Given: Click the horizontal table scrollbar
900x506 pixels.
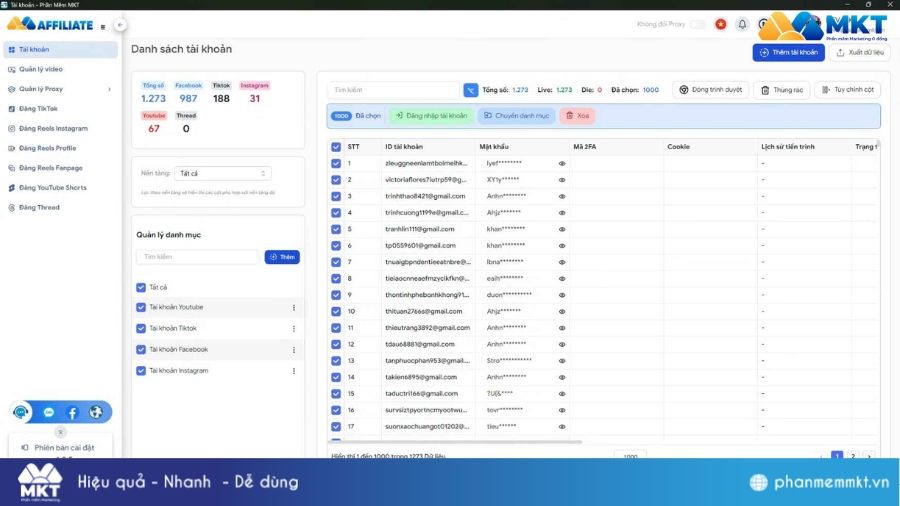Looking at the screenshot, I should click(x=455, y=442).
